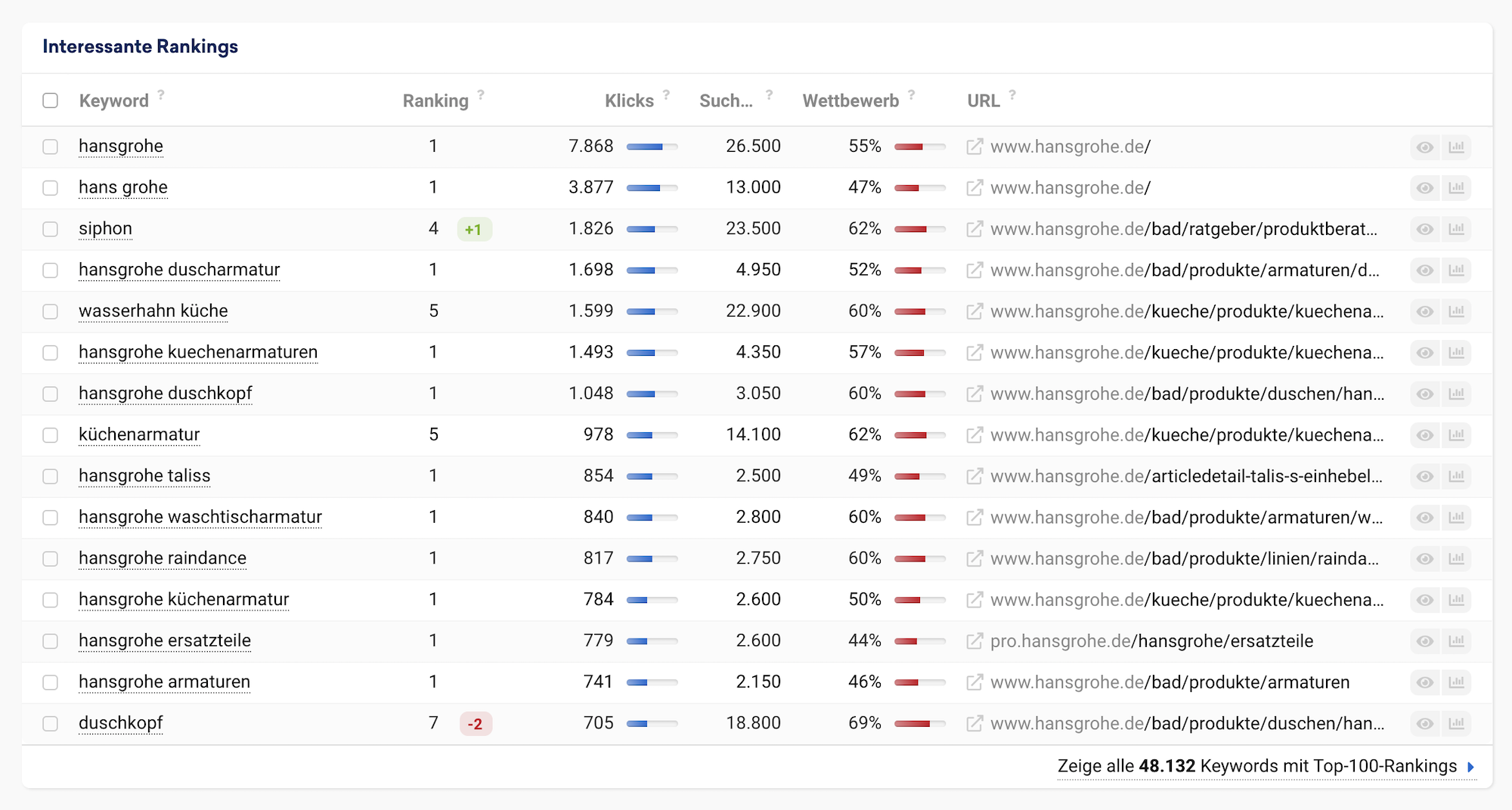Show chart icon for wasserhahn küche row
1512x810 pixels.
point(1456,311)
